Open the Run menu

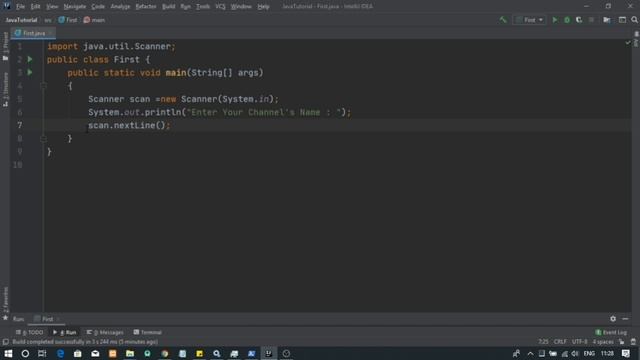185,7
